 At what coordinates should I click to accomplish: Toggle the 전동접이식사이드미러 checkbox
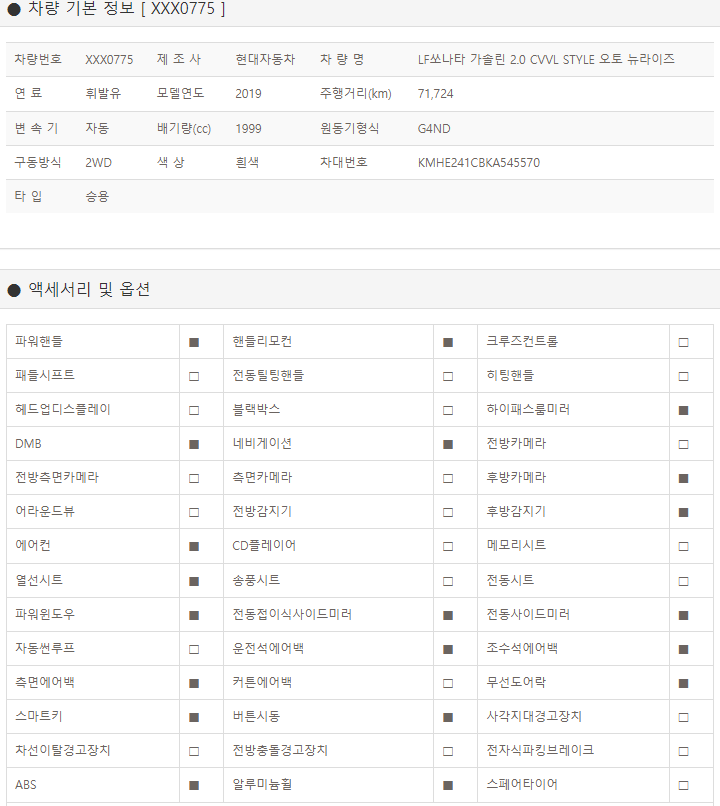[x=448, y=615]
